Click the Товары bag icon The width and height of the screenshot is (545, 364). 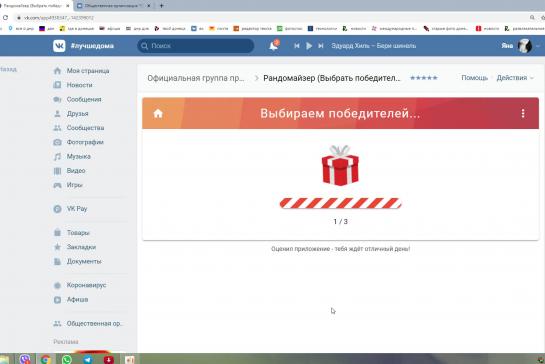tap(57, 233)
